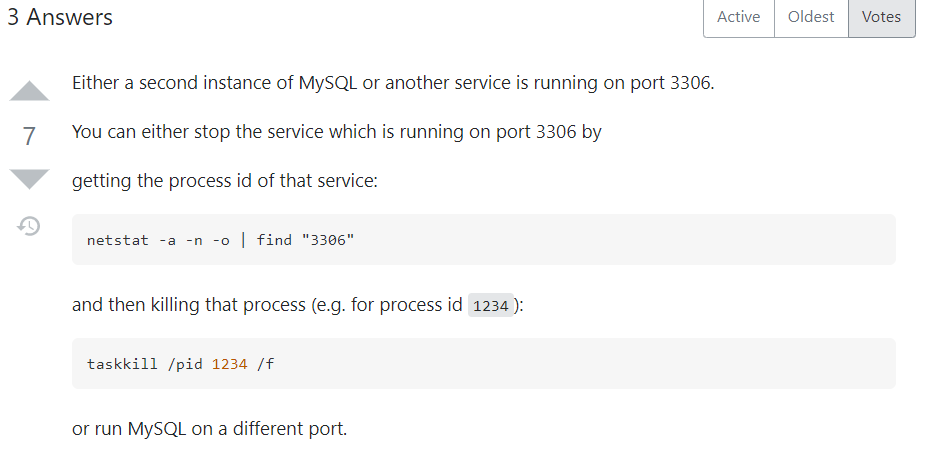
Task: Click the /f flag in the taskkill command
Action: click(265, 364)
